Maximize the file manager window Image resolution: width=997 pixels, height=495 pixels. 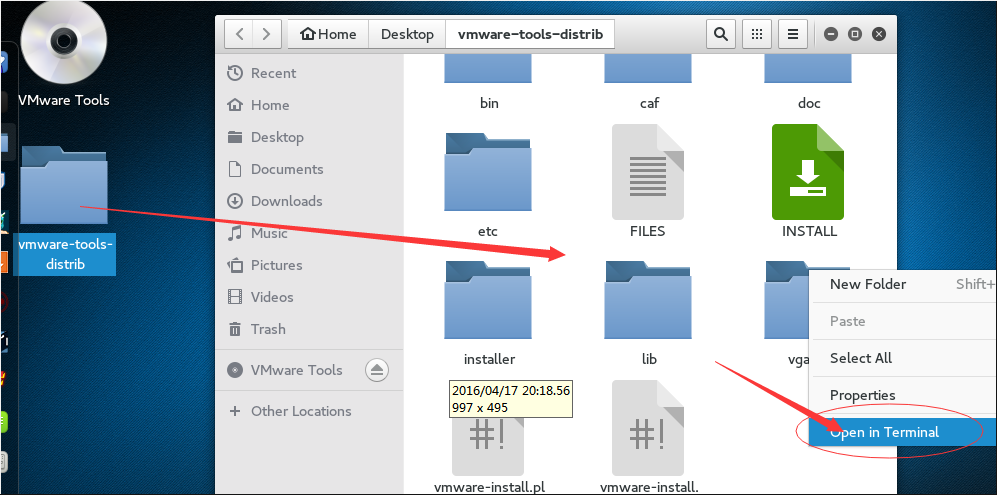point(855,34)
